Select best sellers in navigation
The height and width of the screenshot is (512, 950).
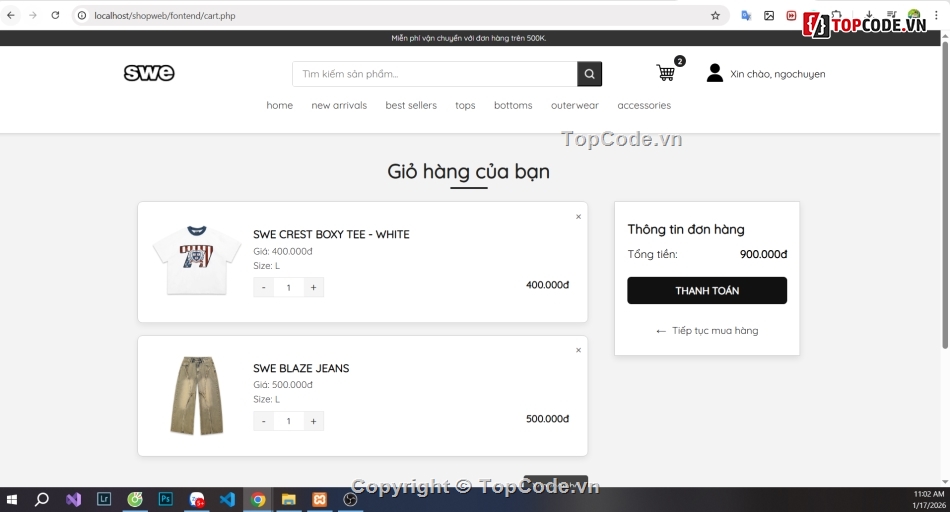411,106
